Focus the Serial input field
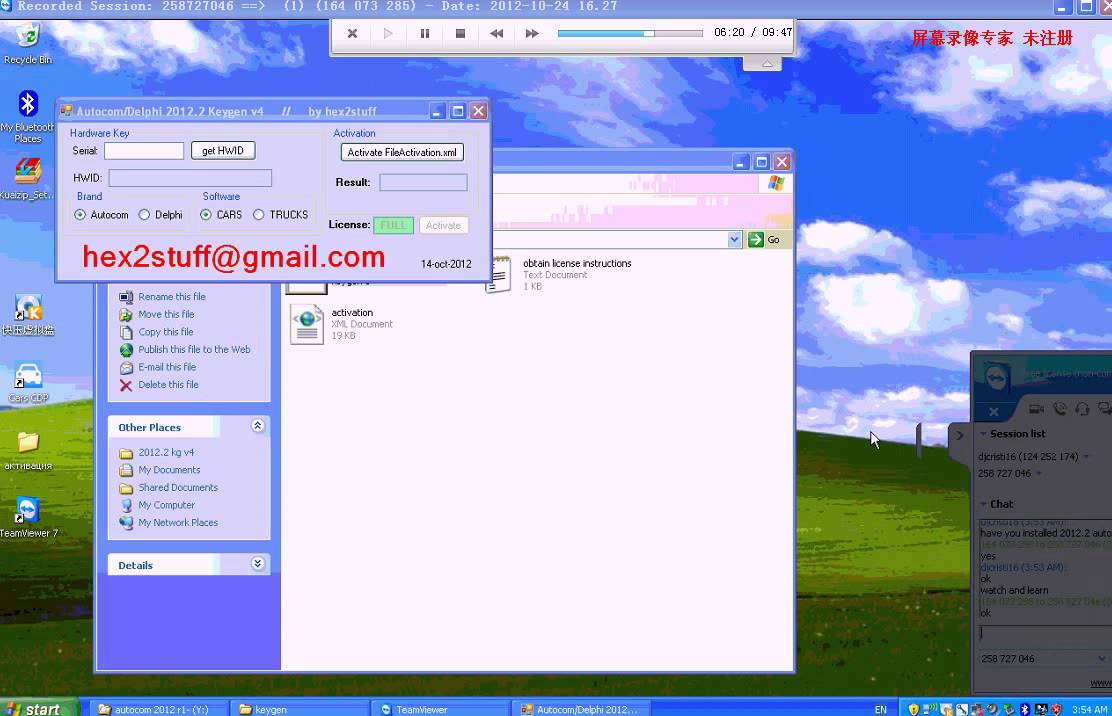The width and height of the screenshot is (1112, 716). click(144, 150)
